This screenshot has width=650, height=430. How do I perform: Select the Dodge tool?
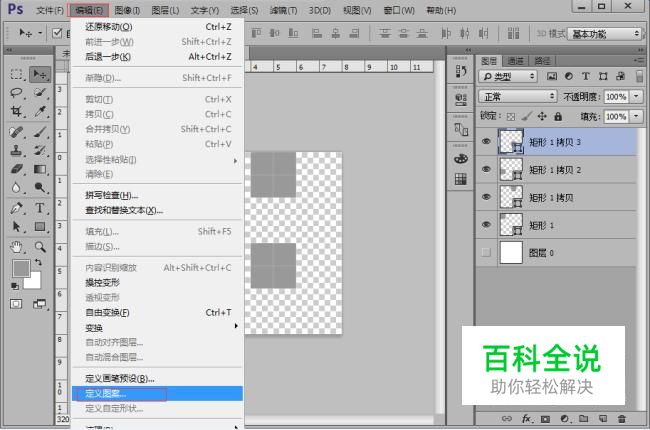40,187
